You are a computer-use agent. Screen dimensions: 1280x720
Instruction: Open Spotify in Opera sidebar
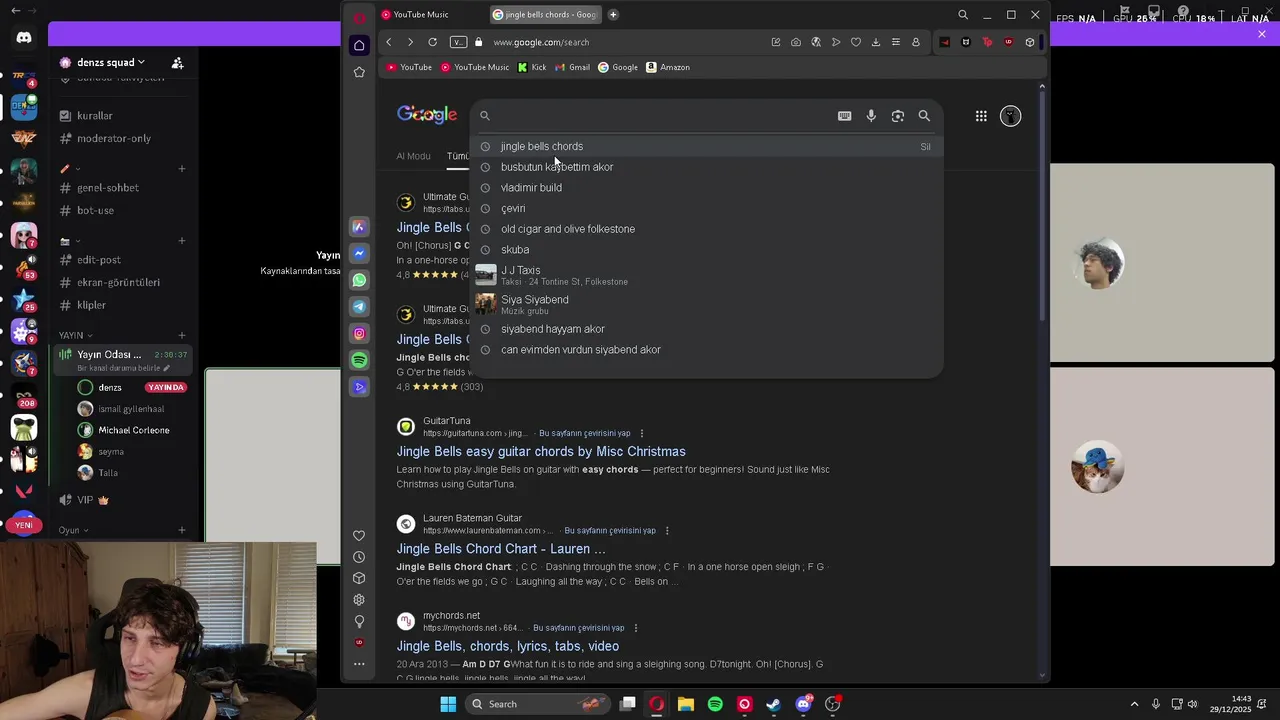coord(359,360)
